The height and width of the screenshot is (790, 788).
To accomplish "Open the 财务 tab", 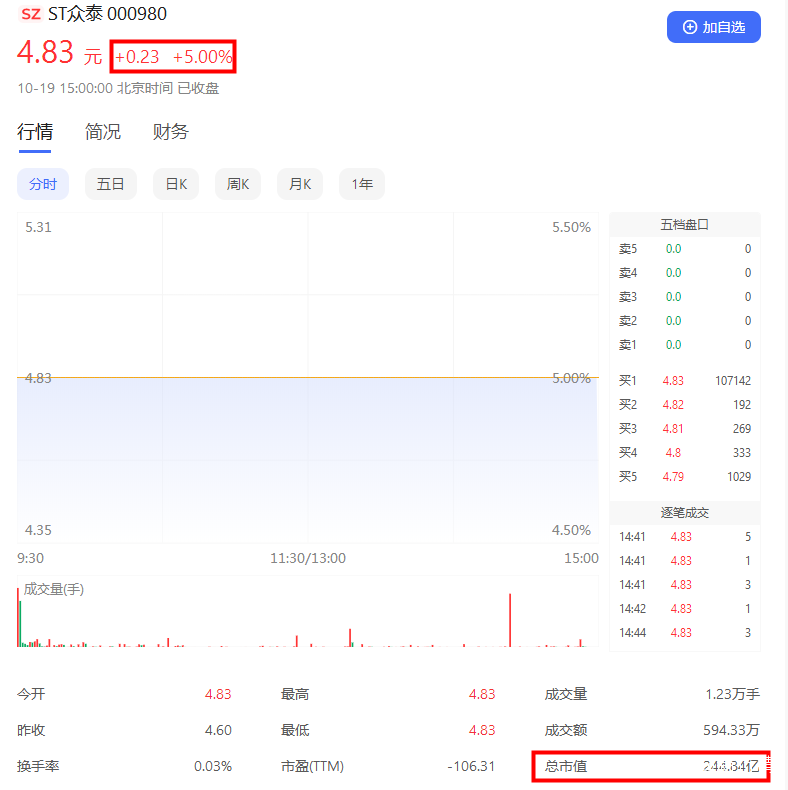I will tap(170, 132).
